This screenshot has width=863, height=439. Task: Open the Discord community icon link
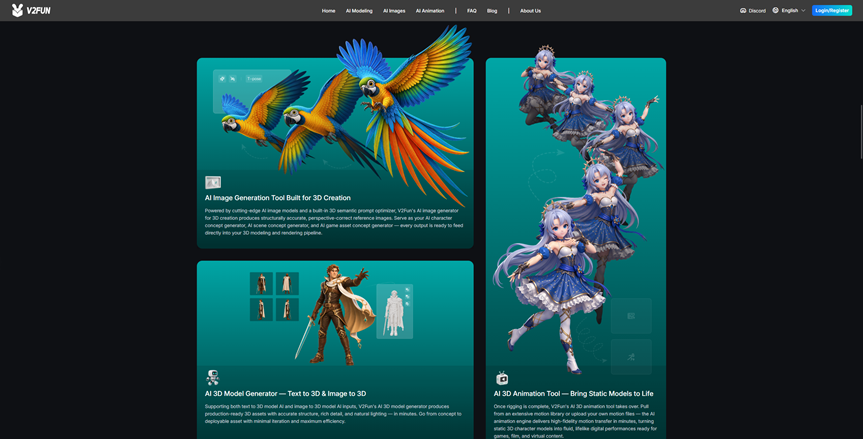(742, 10)
